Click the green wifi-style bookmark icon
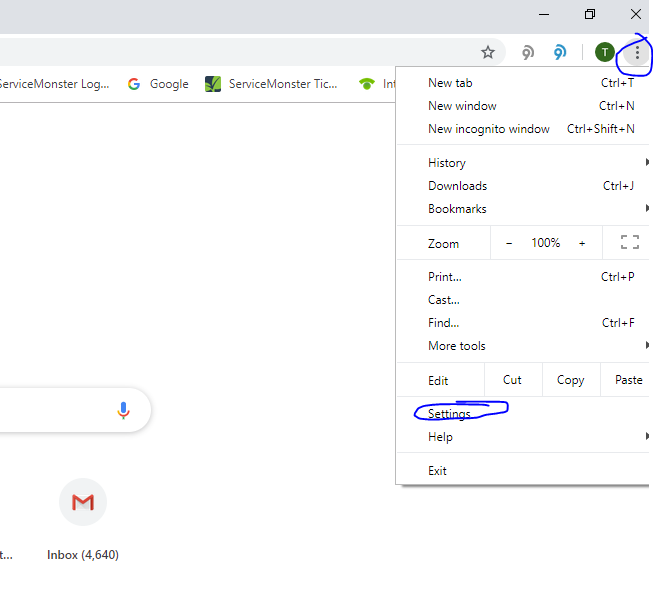The image size is (653, 600). point(367,84)
